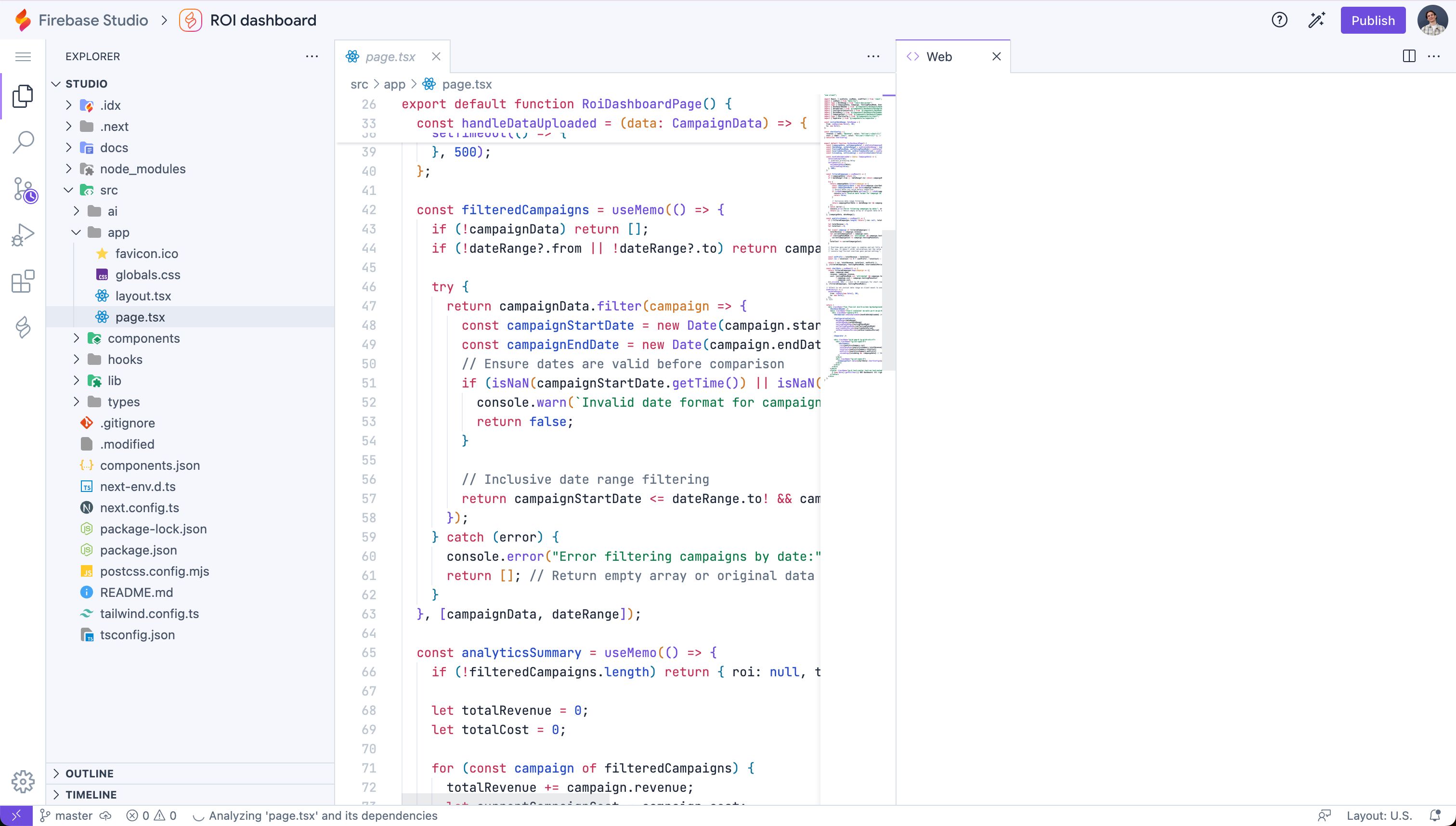The image size is (1456, 826).
Task: Expand the hooks folder
Action: [x=77, y=360]
